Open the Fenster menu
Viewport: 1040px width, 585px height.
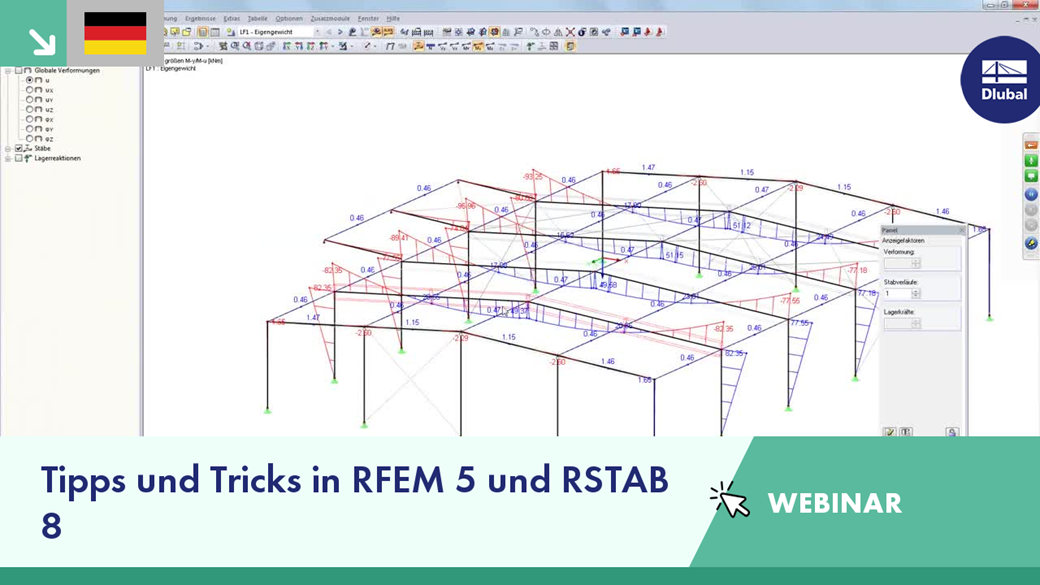(368, 19)
